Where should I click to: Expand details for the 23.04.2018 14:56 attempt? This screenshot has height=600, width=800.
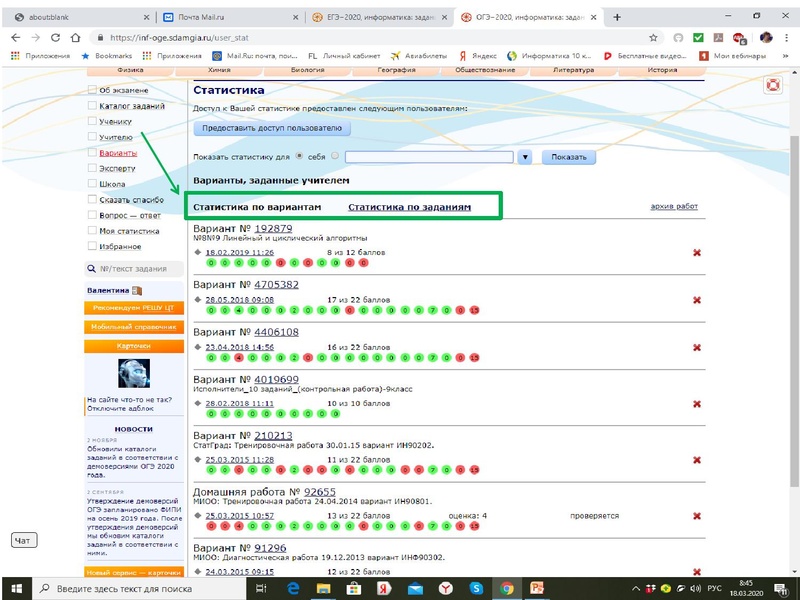198,347
